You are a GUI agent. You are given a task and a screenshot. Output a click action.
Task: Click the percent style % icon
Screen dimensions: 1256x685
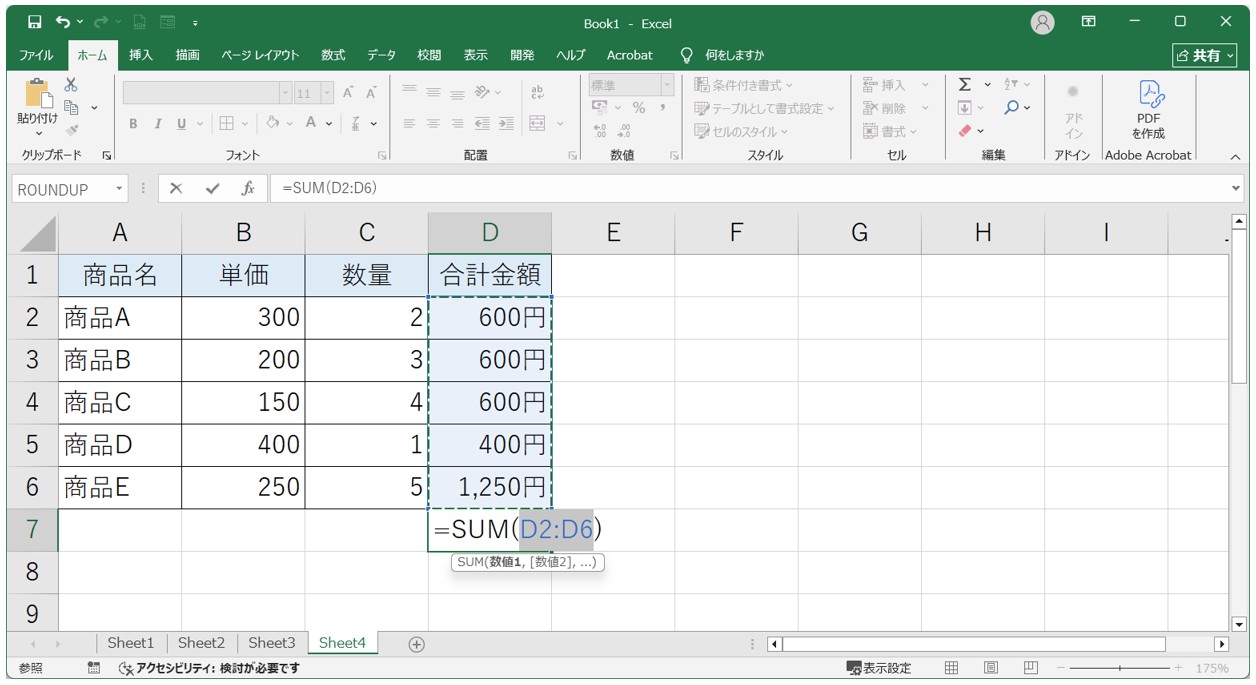click(x=639, y=107)
